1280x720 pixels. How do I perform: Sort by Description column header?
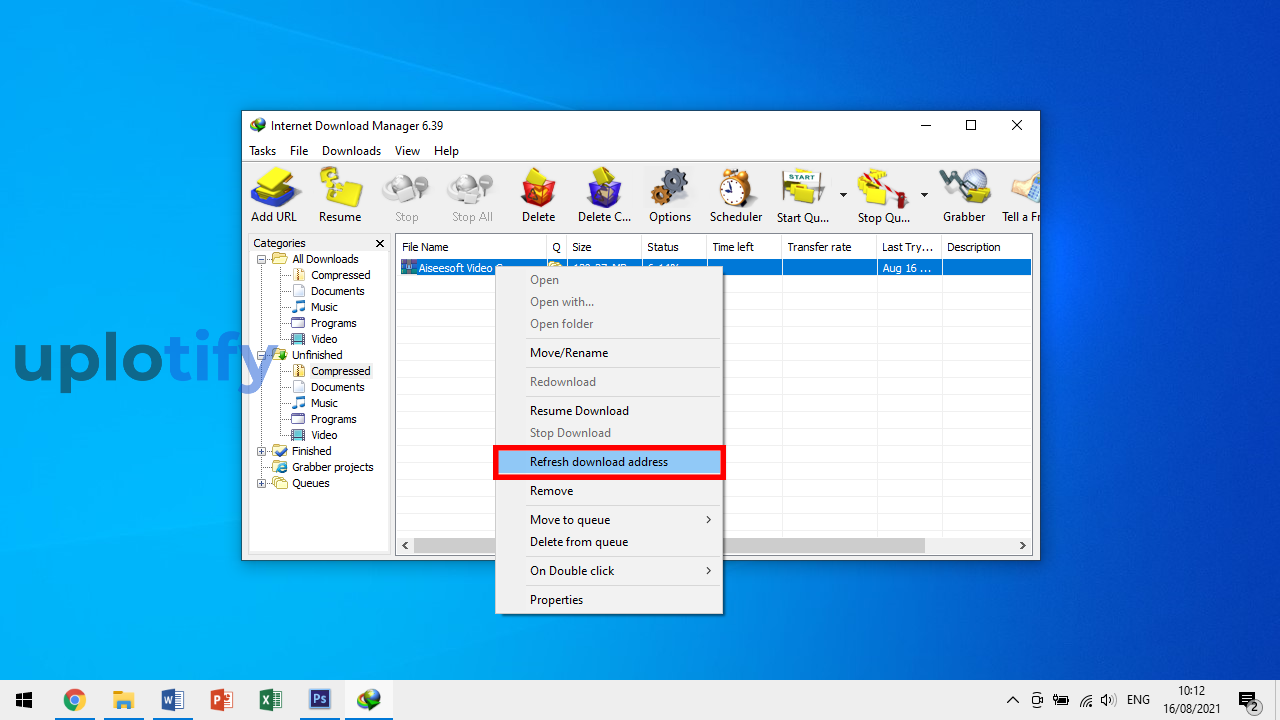click(x=986, y=247)
